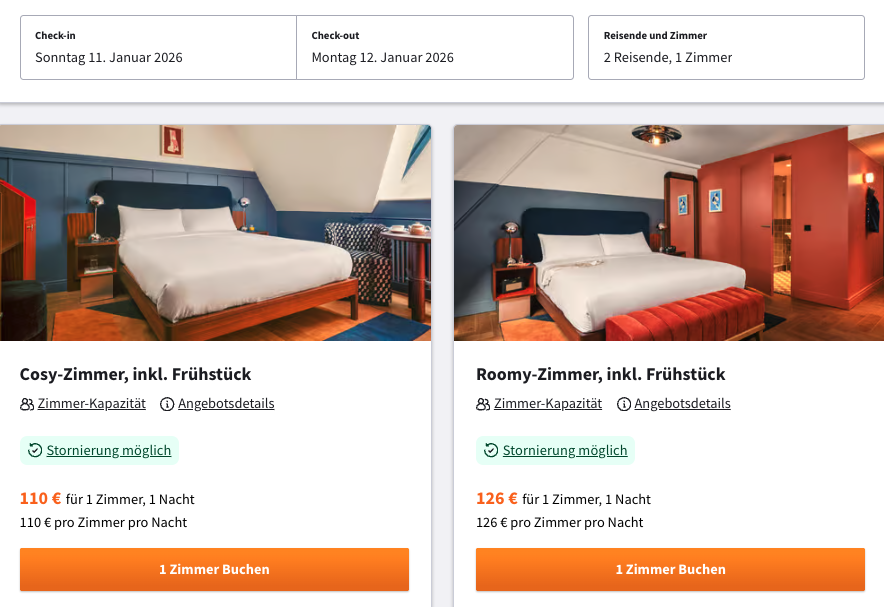Click Stornierung möglich for Cosy-Zimmer

point(109,450)
